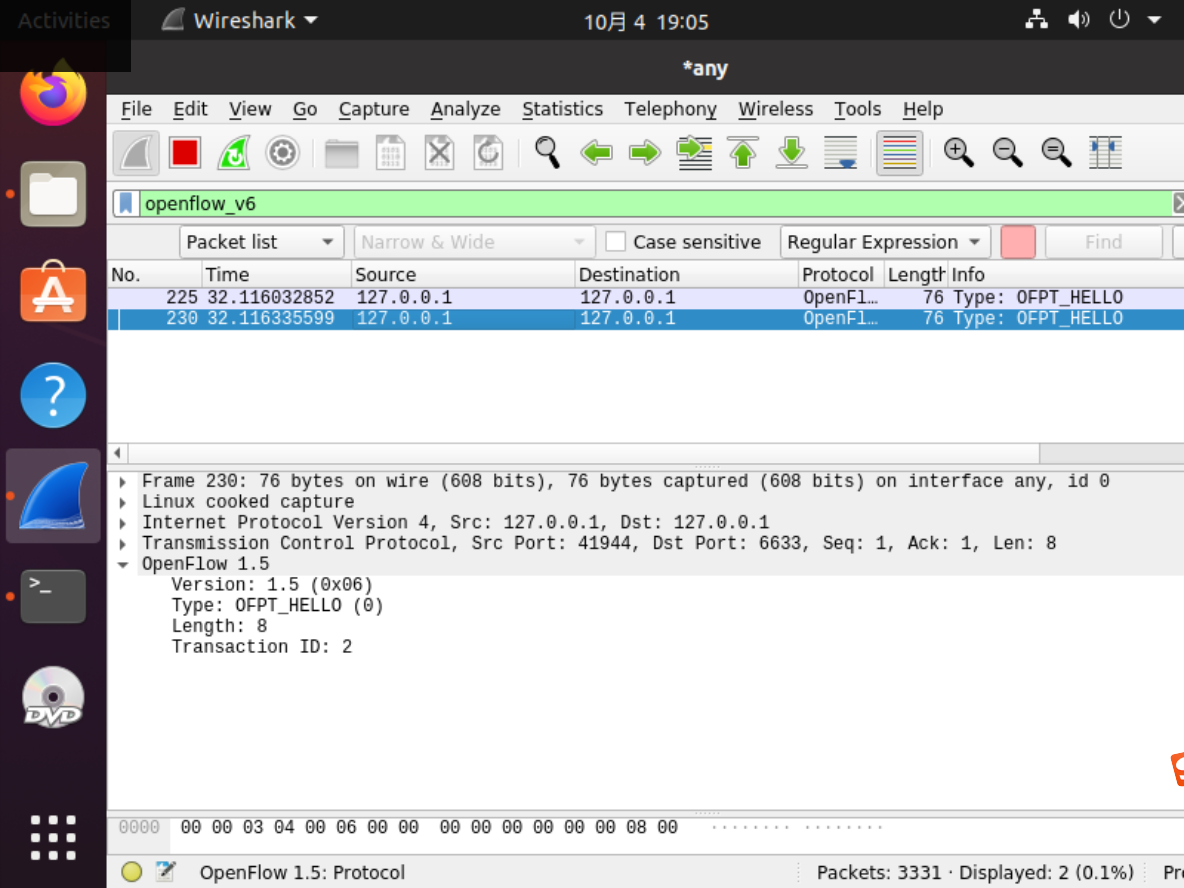Click the resize columns icon
1184x888 pixels.
[1105, 153]
